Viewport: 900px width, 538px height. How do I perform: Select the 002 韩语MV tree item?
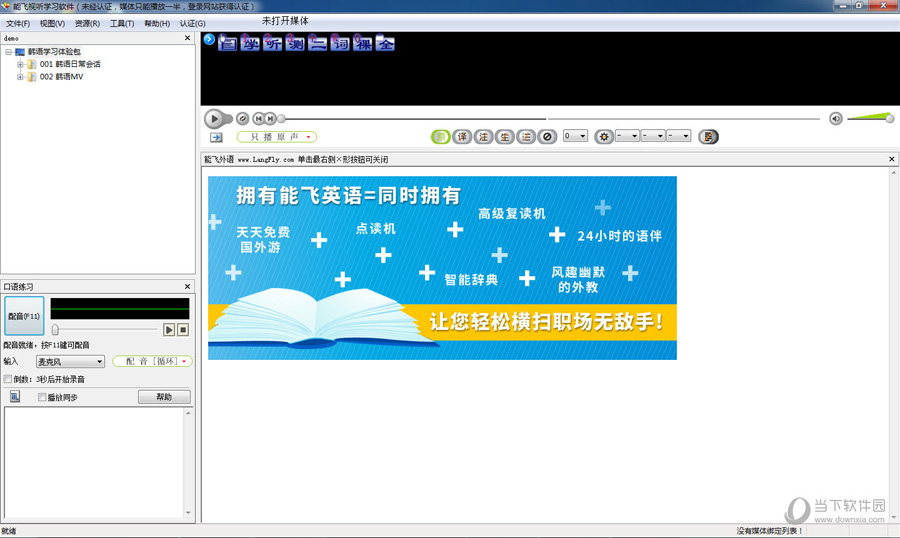tap(61, 77)
